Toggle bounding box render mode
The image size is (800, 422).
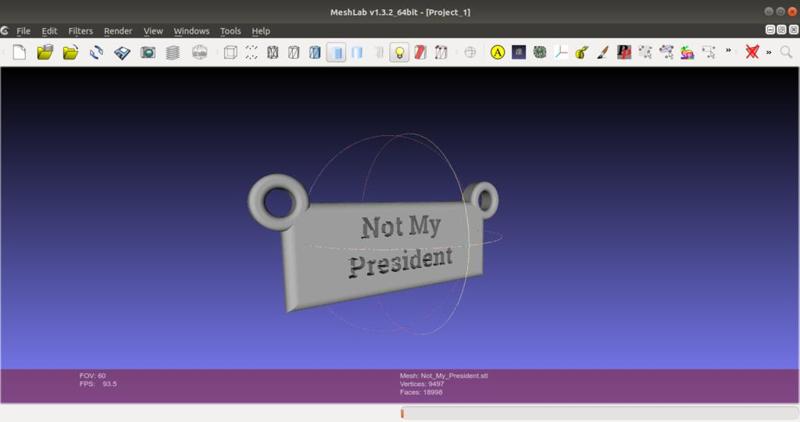coord(230,52)
